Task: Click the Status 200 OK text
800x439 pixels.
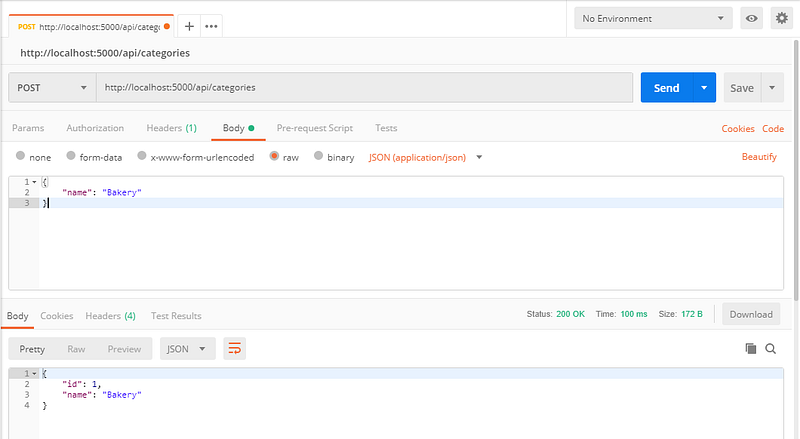Action: point(556,314)
